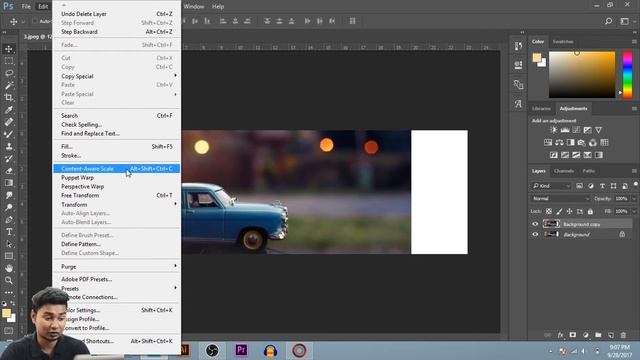Select the Hand tool
Screen dimensions: 640x360
click(9, 268)
